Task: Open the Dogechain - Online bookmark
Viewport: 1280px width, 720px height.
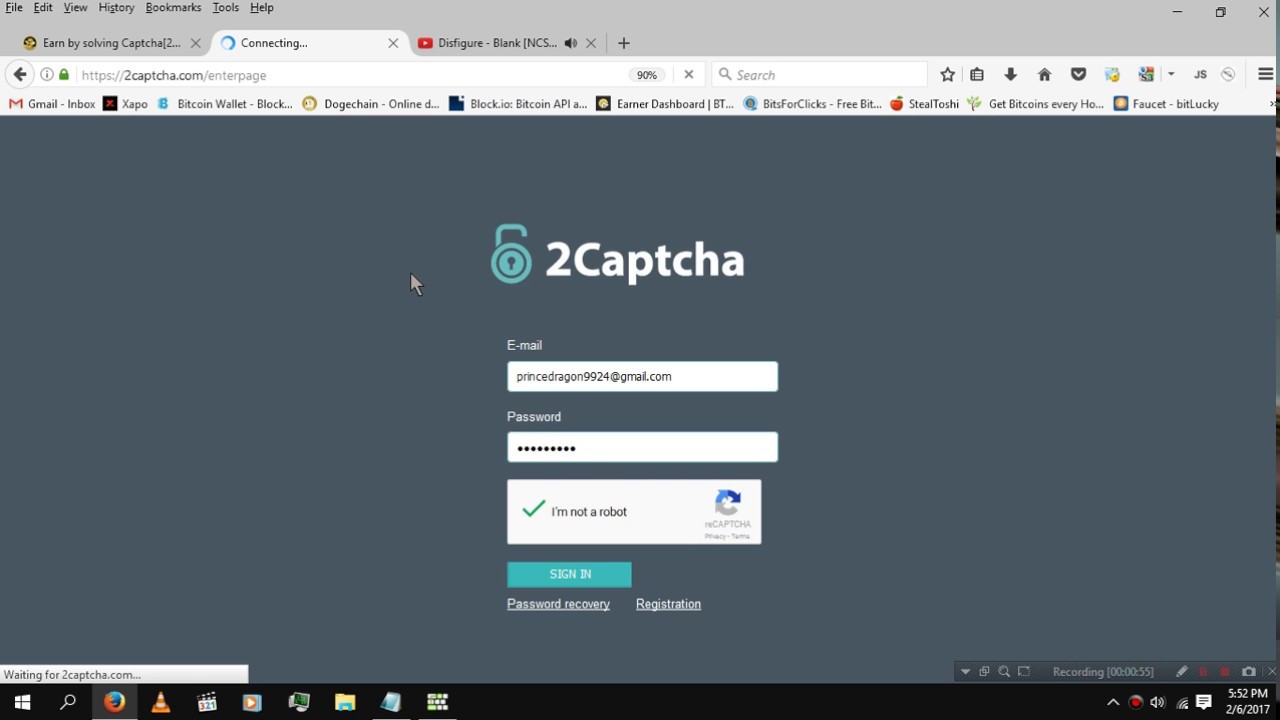Action: coord(371,104)
